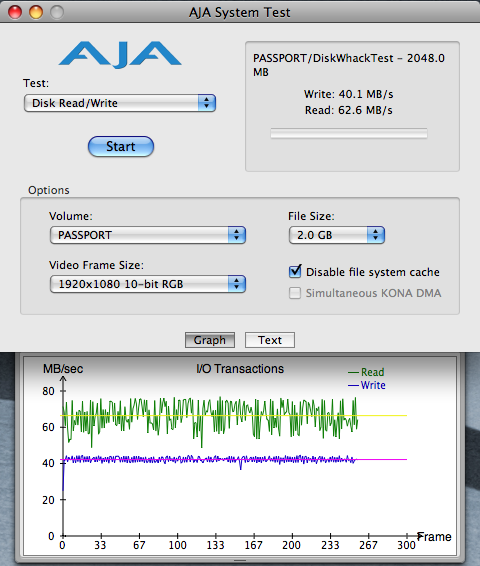The width and height of the screenshot is (480, 566).
Task: Click the yellow minimize window button
Action: click(x=36, y=12)
